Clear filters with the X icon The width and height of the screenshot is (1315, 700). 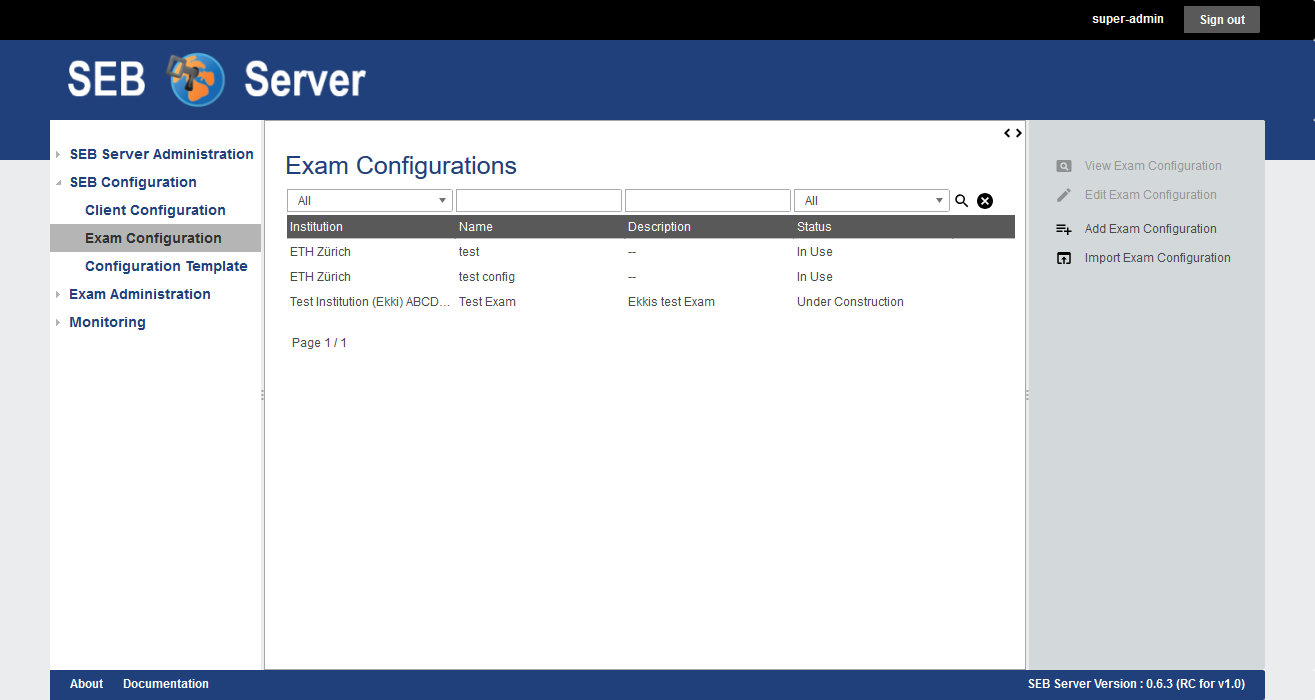(985, 201)
